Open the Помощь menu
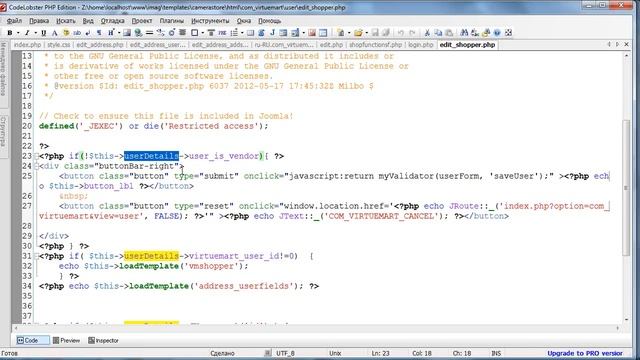Image resolution: width=640 pixels, height=360 pixels. (x=269, y=20)
